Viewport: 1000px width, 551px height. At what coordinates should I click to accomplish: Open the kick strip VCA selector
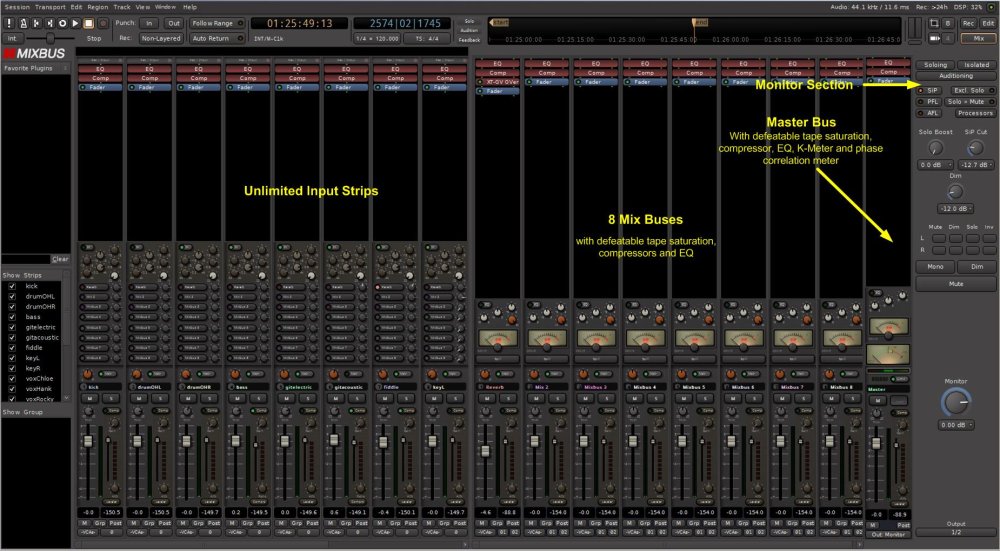pos(90,532)
